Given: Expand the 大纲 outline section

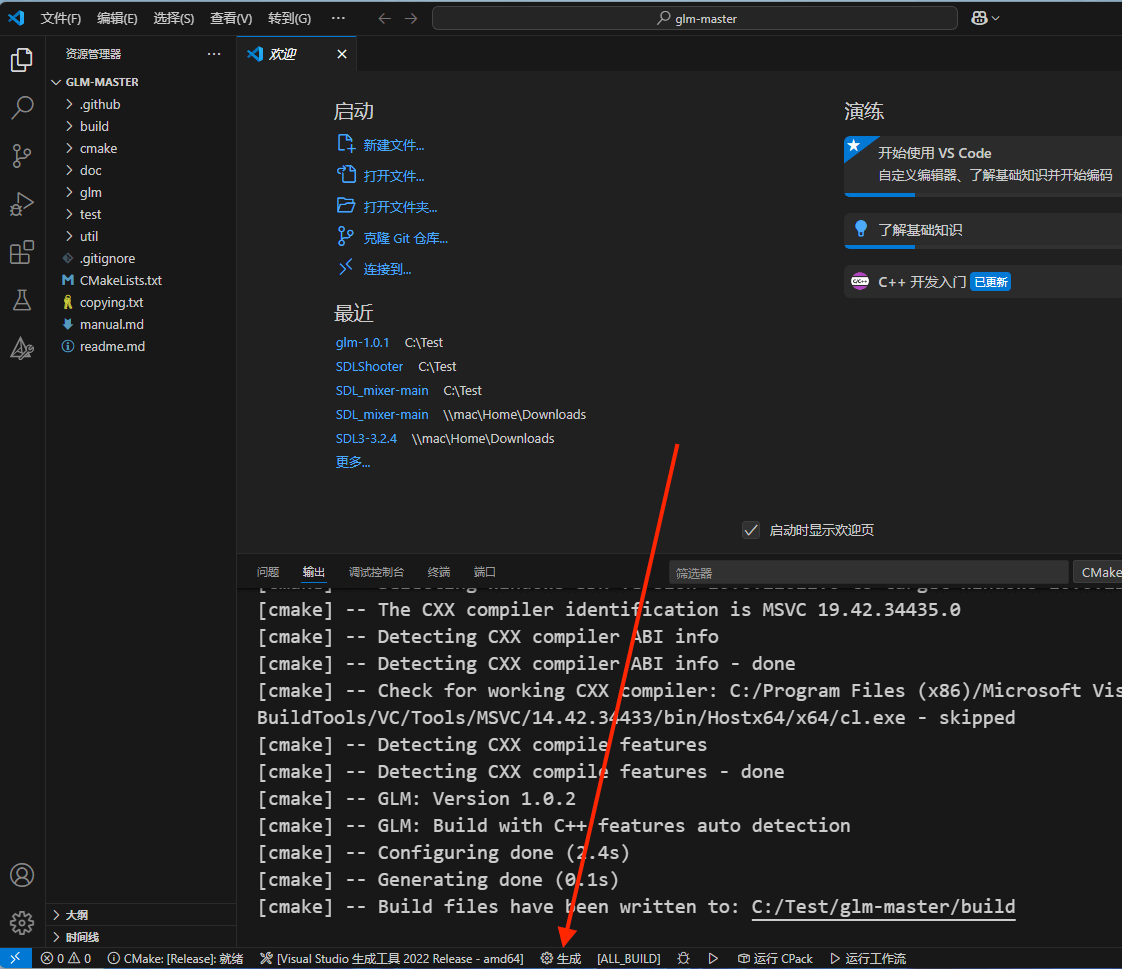Looking at the screenshot, I should pyautogui.click(x=76, y=915).
